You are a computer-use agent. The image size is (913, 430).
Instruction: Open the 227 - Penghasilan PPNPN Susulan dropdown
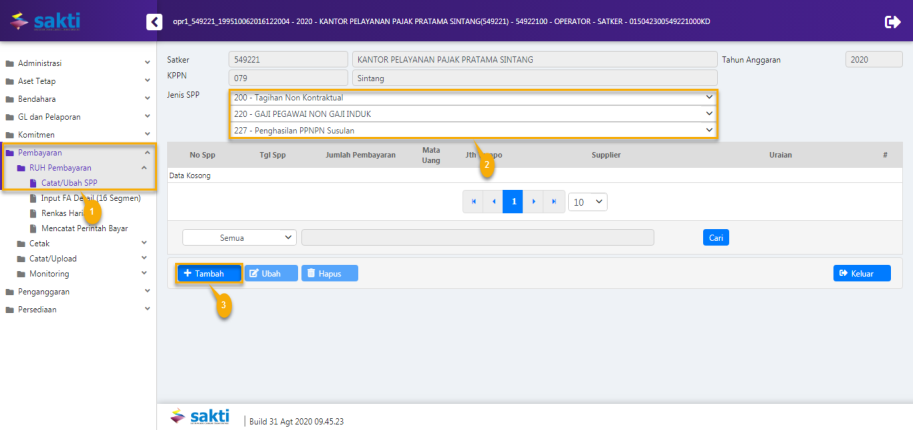473,130
